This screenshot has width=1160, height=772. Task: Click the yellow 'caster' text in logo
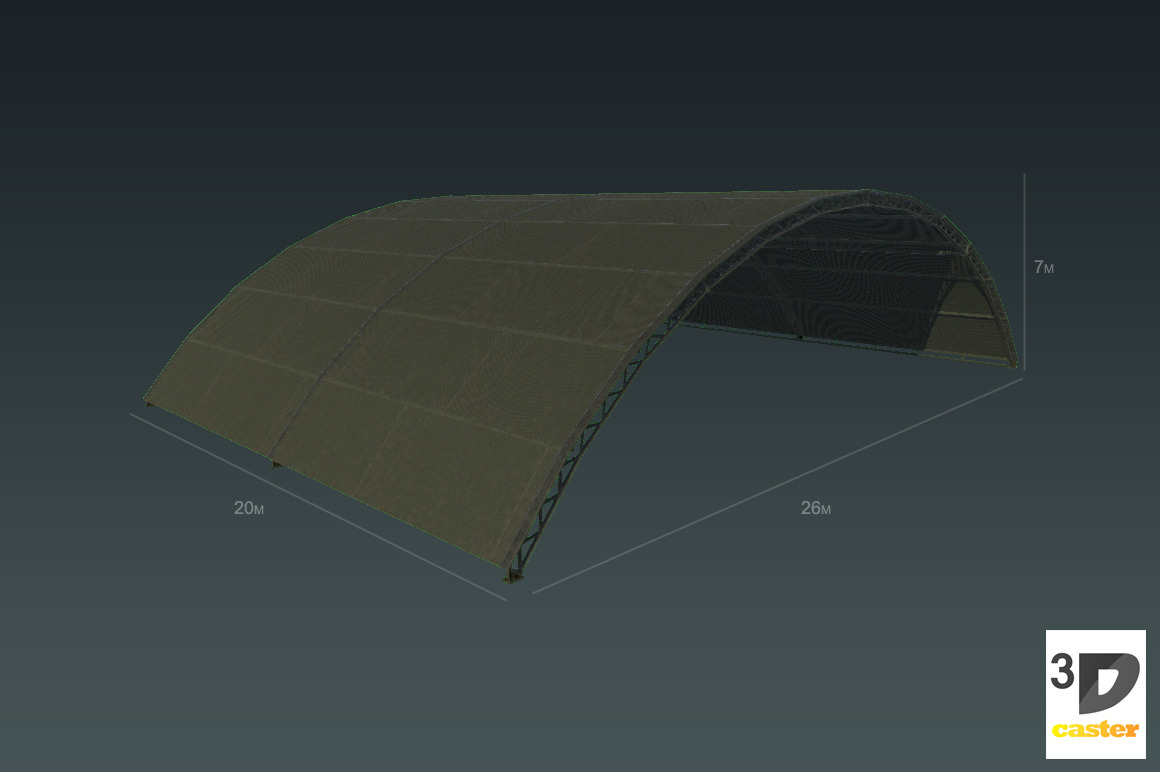coord(1095,729)
